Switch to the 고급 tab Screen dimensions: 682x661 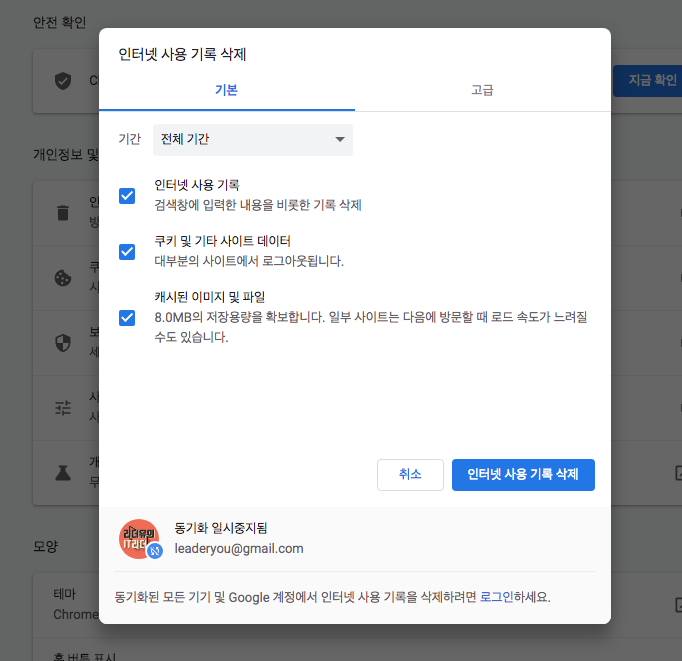pyautogui.click(x=482, y=90)
